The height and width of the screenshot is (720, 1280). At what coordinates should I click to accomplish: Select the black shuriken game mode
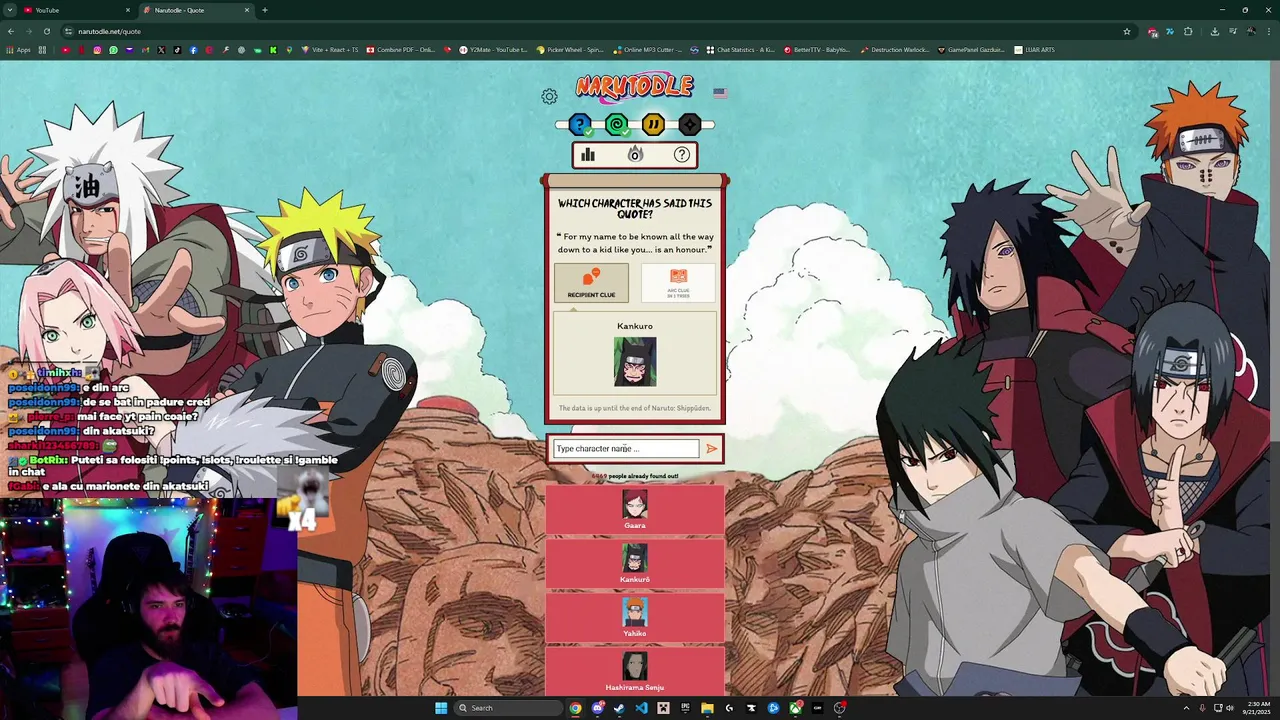[x=689, y=125]
